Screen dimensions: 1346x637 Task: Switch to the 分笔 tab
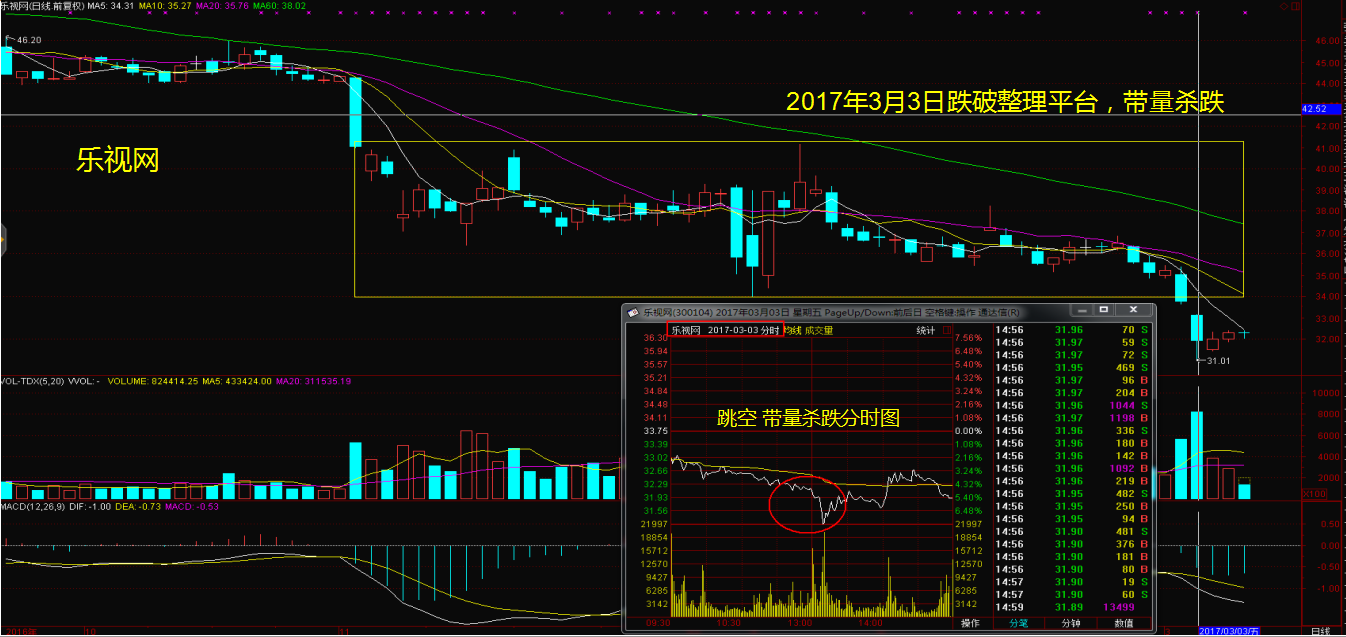1018,623
